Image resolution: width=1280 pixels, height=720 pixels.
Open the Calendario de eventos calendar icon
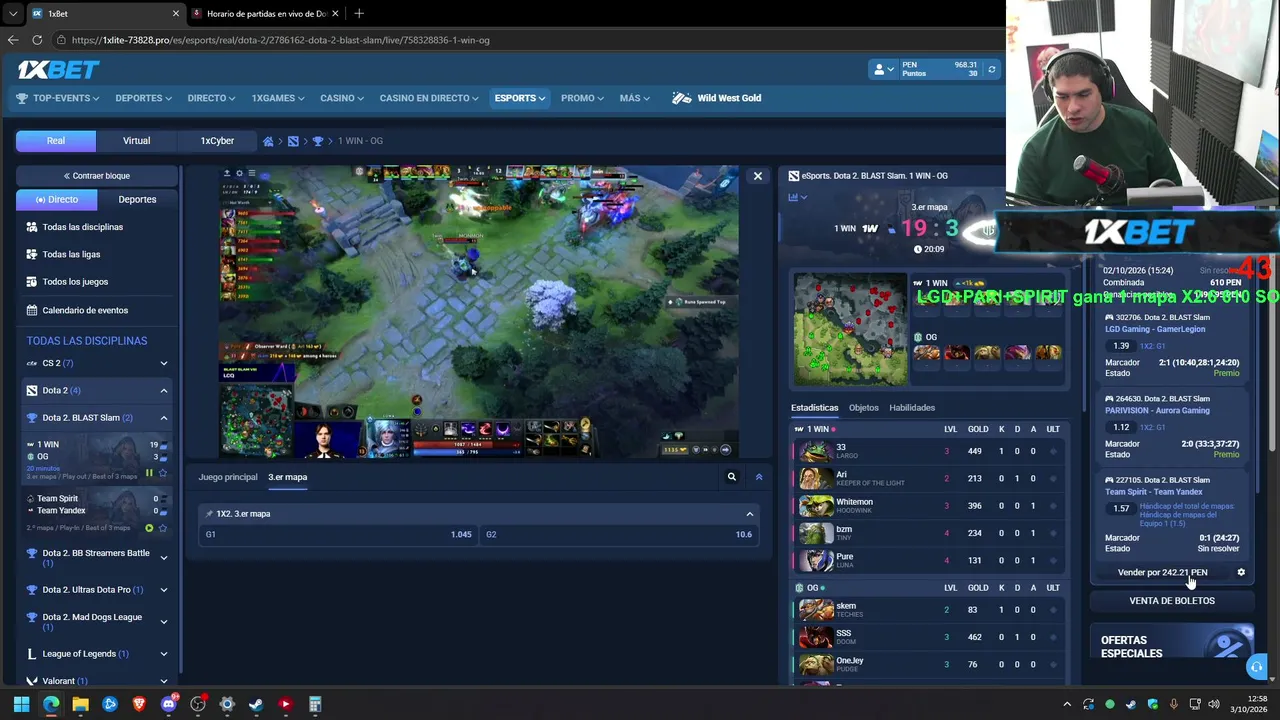tap(32, 310)
